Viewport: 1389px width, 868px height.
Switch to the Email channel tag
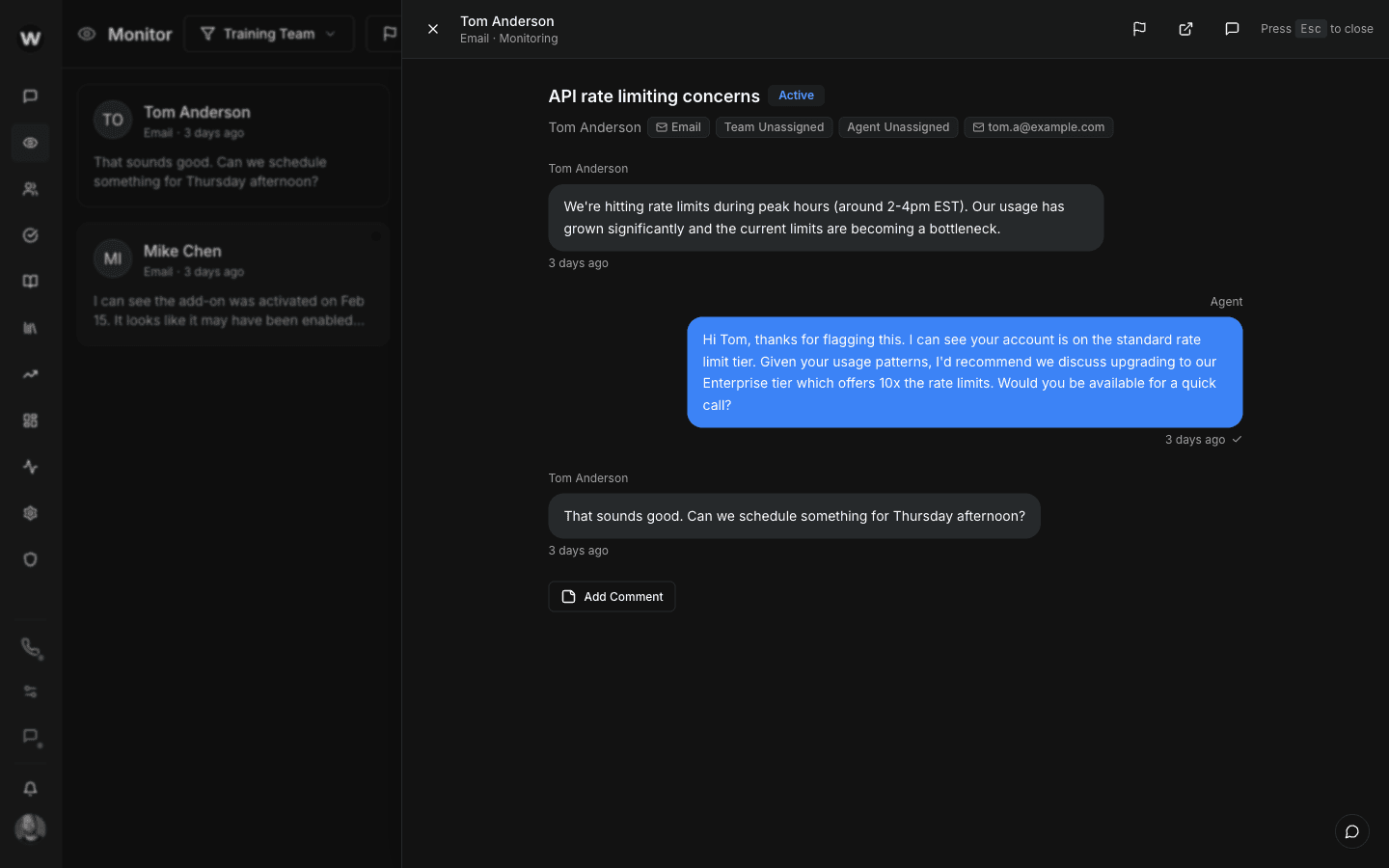coord(678,126)
